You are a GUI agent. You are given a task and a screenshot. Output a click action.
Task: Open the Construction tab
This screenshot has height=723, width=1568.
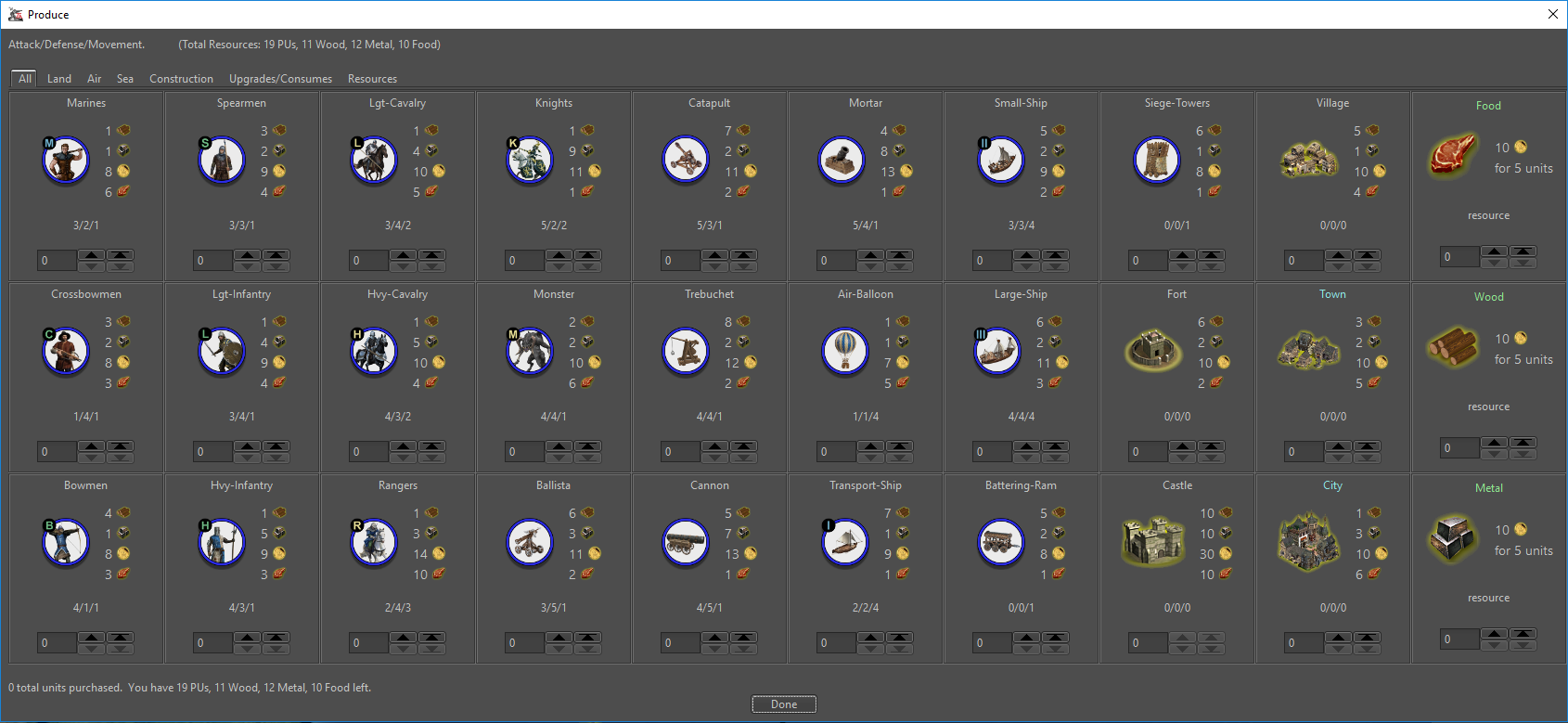(181, 79)
